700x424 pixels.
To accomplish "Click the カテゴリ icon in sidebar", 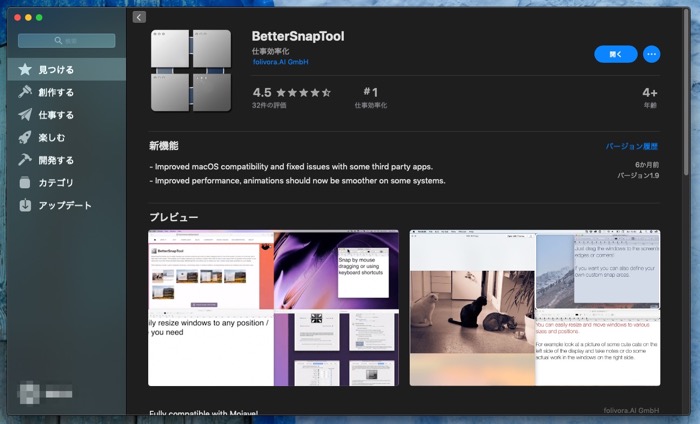I will 25,182.
